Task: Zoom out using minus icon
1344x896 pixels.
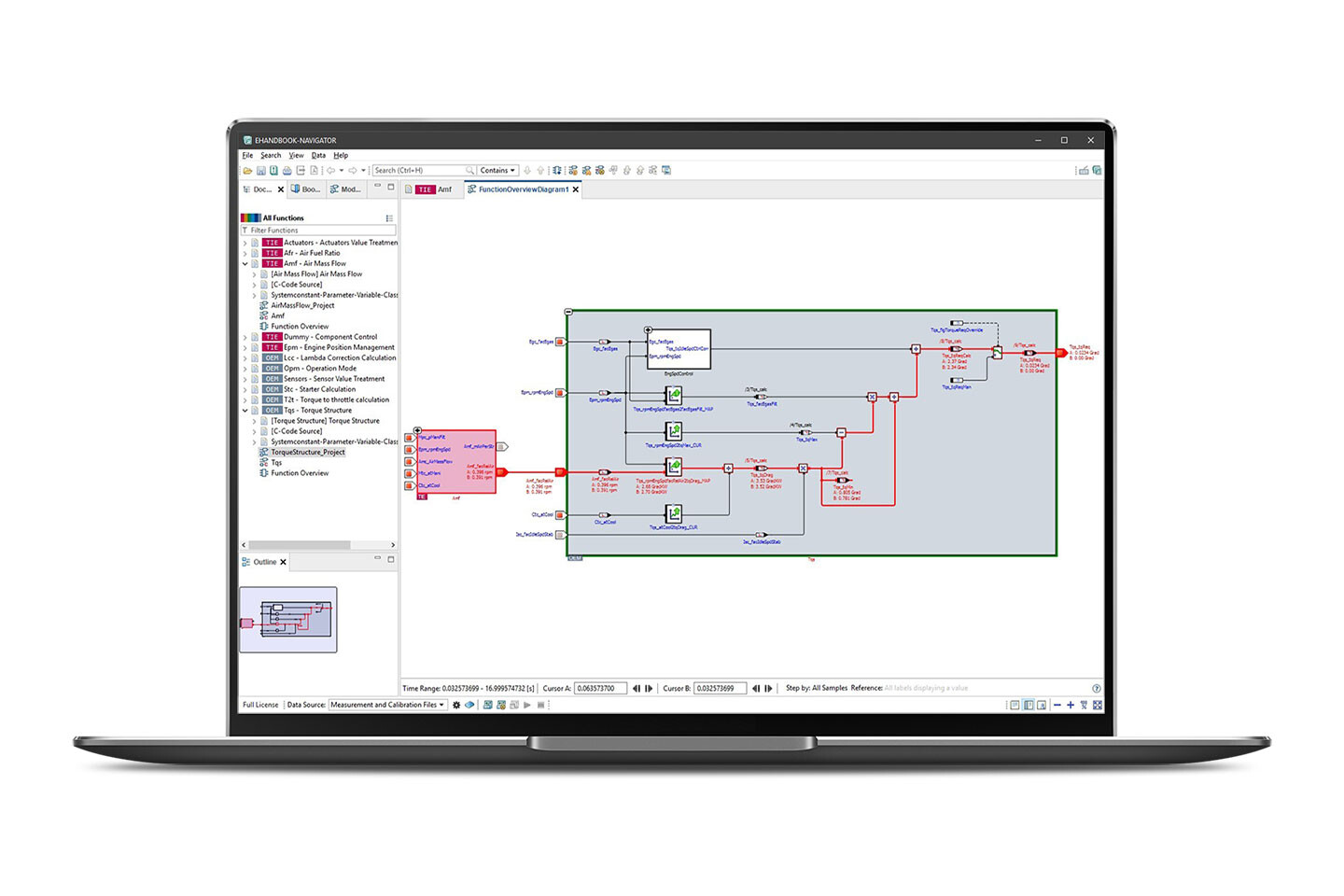Action: 1057,705
